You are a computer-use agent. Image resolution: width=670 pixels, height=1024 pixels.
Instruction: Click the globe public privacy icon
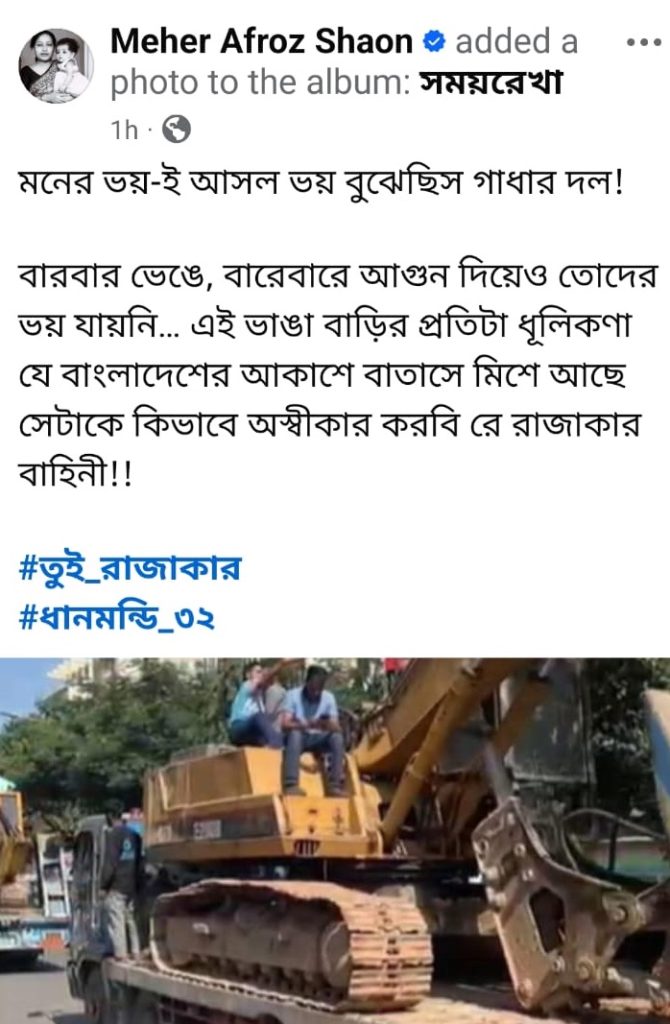click(x=176, y=129)
